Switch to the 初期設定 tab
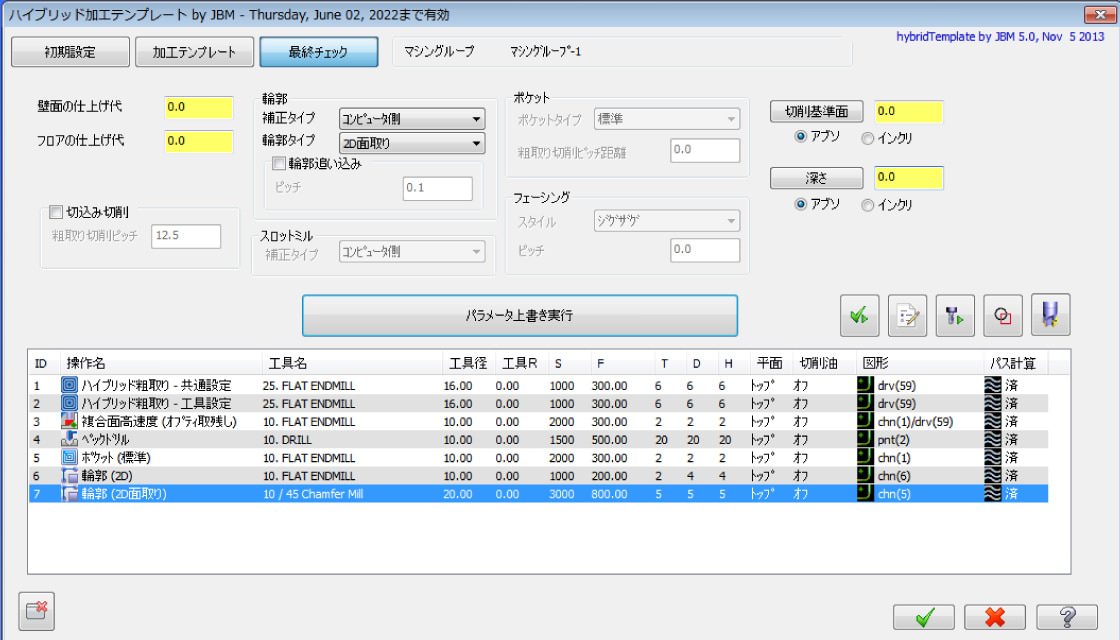Image resolution: width=1120 pixels, height=640 pixels. (x=70, y=52)
